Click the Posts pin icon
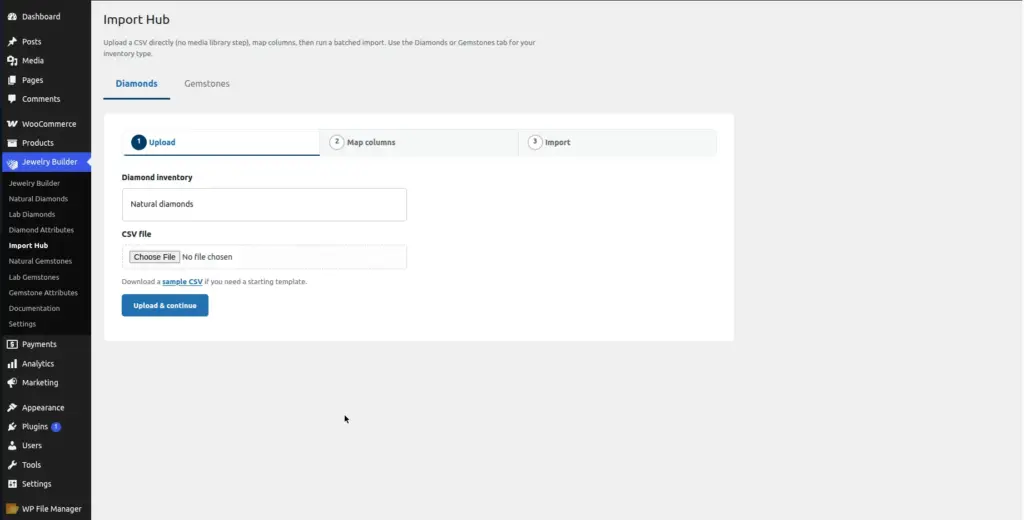Viewport: 1024px width, 520px height. tap(12, 41)
